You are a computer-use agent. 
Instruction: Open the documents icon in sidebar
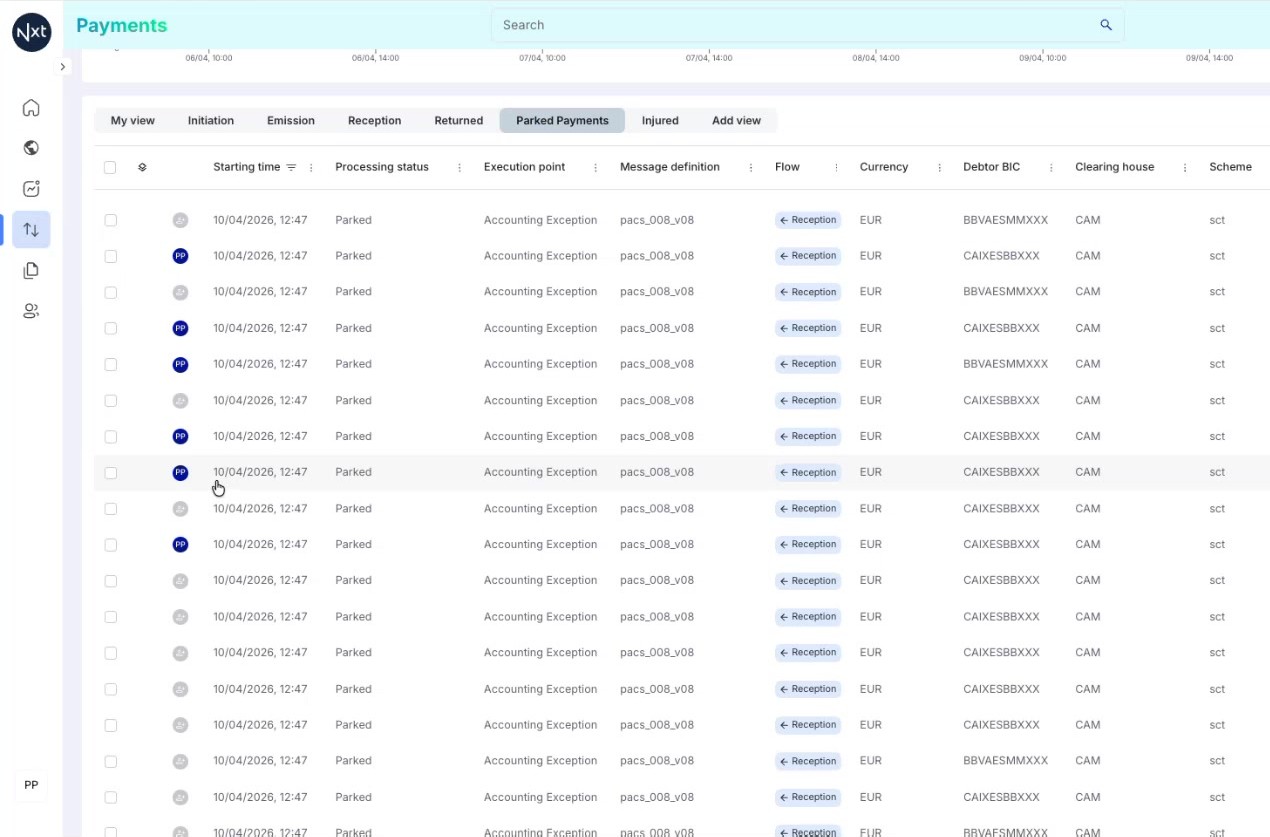coord(31,270)
